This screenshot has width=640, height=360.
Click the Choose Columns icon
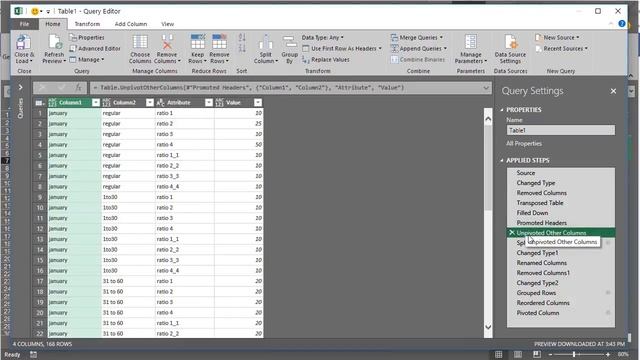[140, 42]
